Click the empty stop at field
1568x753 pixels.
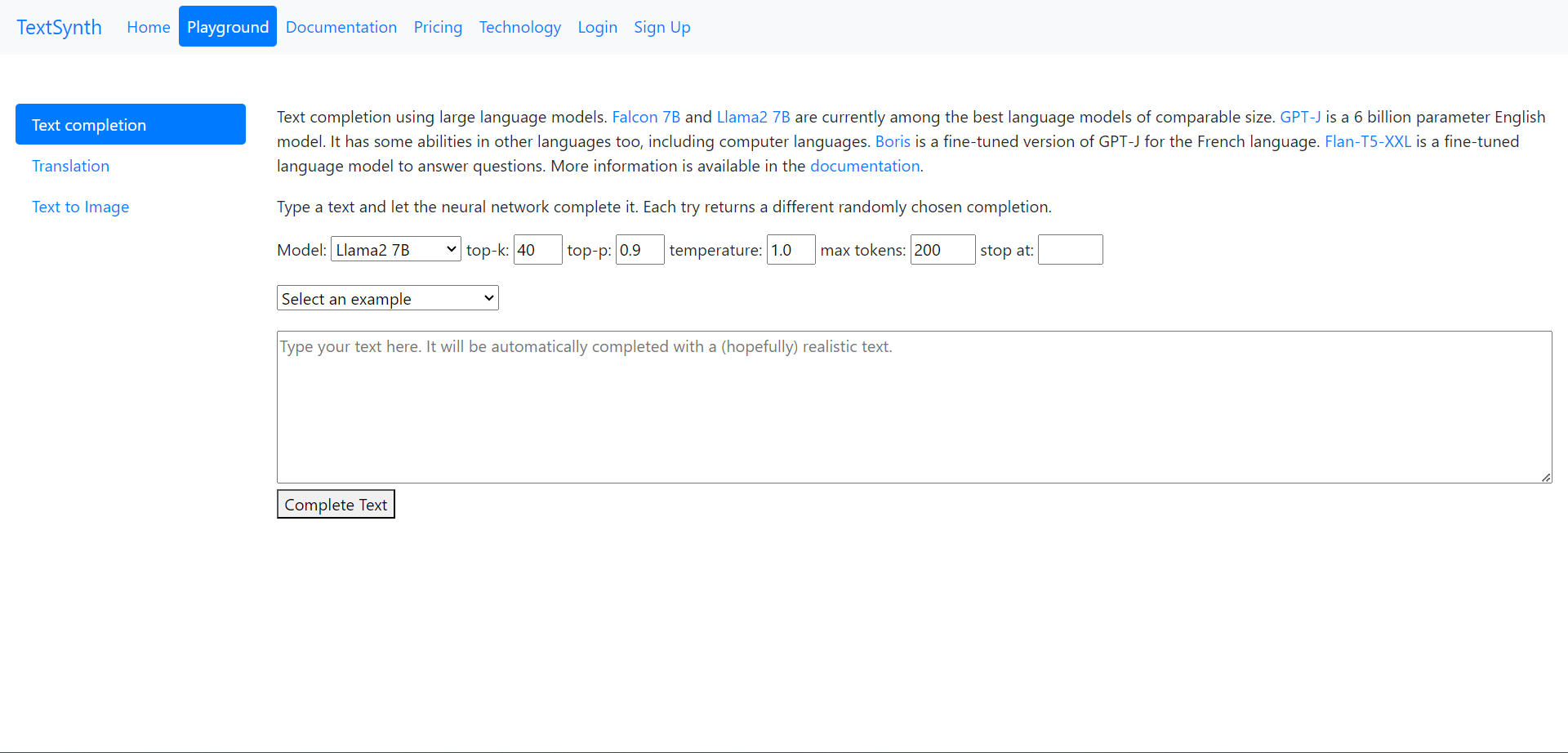1070,250
